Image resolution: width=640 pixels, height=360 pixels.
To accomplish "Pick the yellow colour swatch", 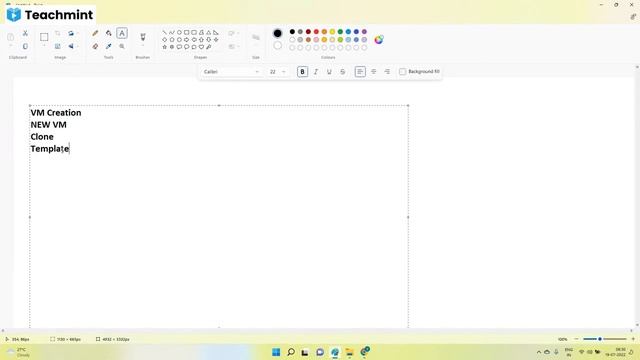I will (332, 31).
